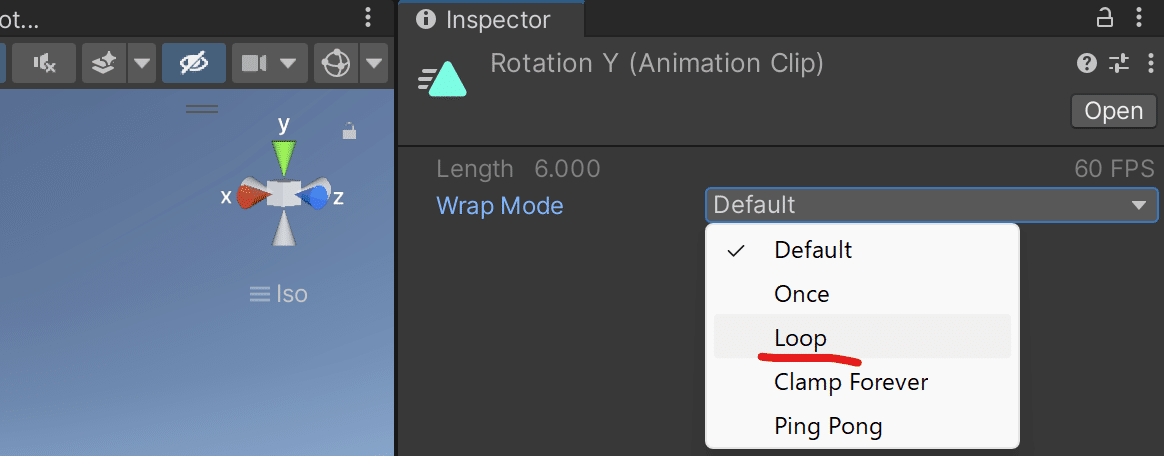Image resolution: width=1164 pixels, height=456 pixels.
Task: Toggle scene effects layers icon
Action: (x=103, y=64)
